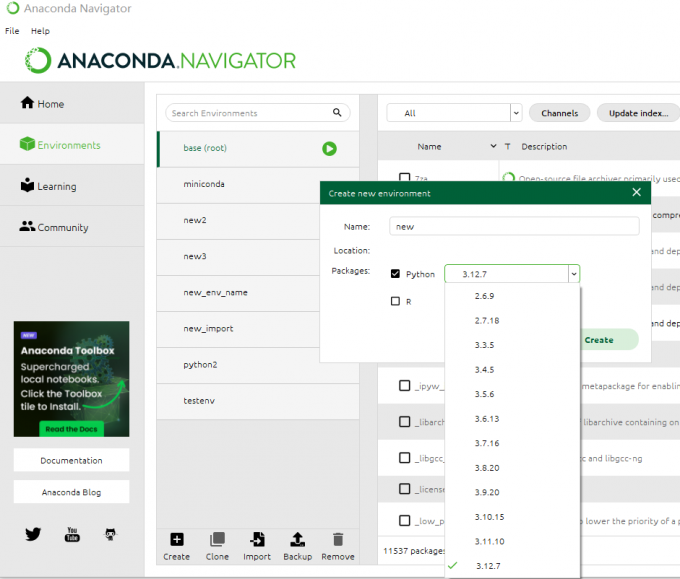Click the Clone environment icon
This screenshot has width=680, height=579.
coord(217,540)
